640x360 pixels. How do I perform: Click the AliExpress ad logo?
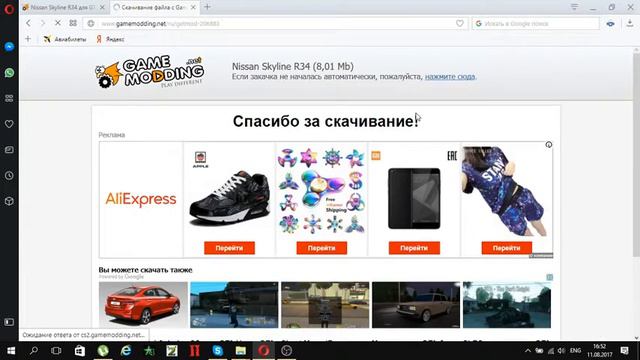tap(141, 199)
